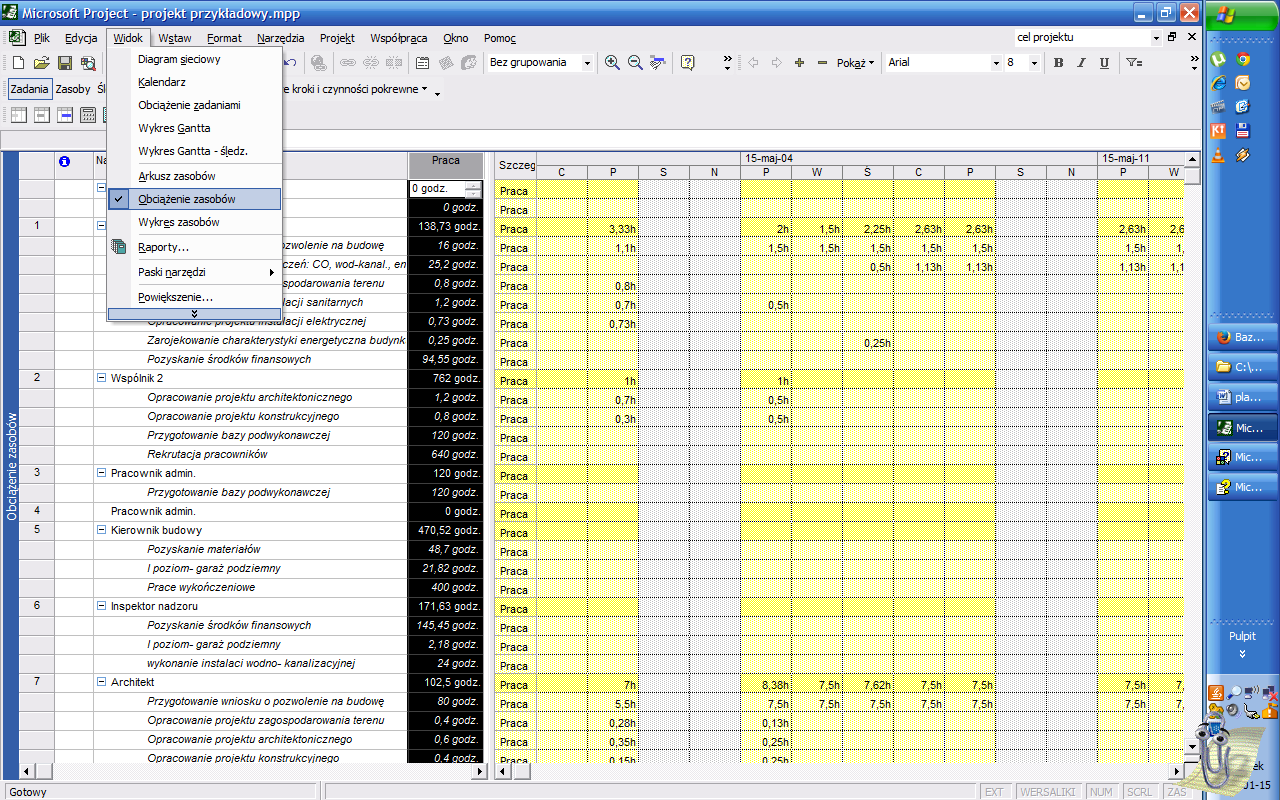Open the Paski narzędzi submenu
This screenshot has width=1280, height=800.
click(195, 272)
